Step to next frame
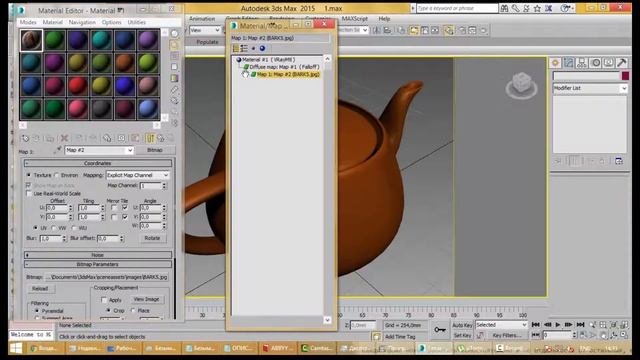The image size is (640, 360). (x=569, y=324)
